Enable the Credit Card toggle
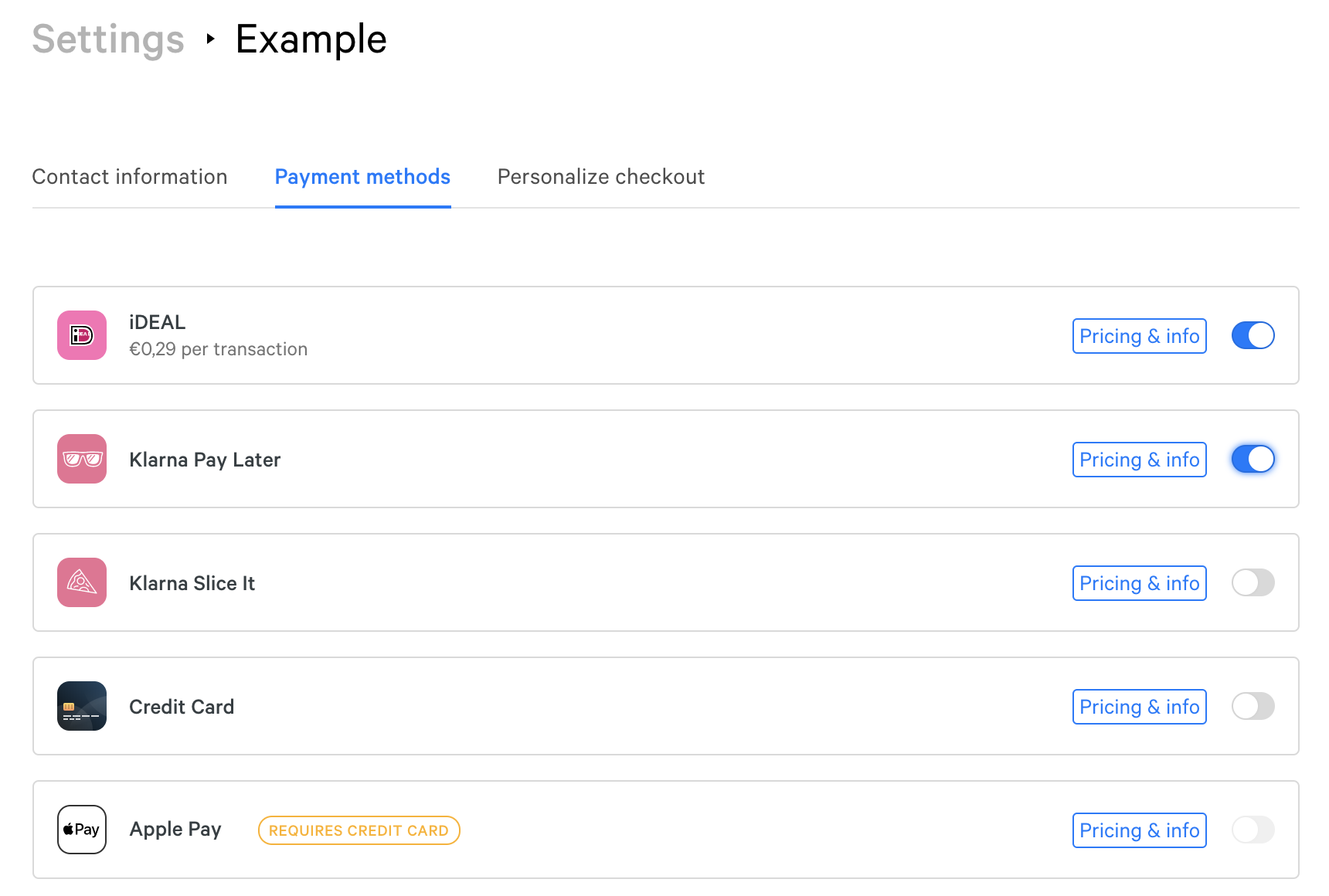The height and width of the screenshot is (896, 1329). click(x=1253, y=706)
